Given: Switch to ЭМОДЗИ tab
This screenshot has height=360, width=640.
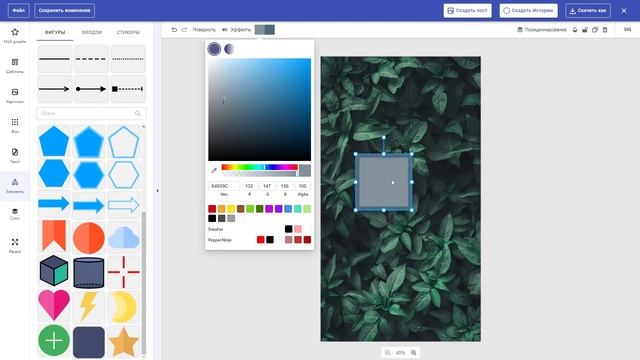Looking at the screenshot, I should coord(91,32).
